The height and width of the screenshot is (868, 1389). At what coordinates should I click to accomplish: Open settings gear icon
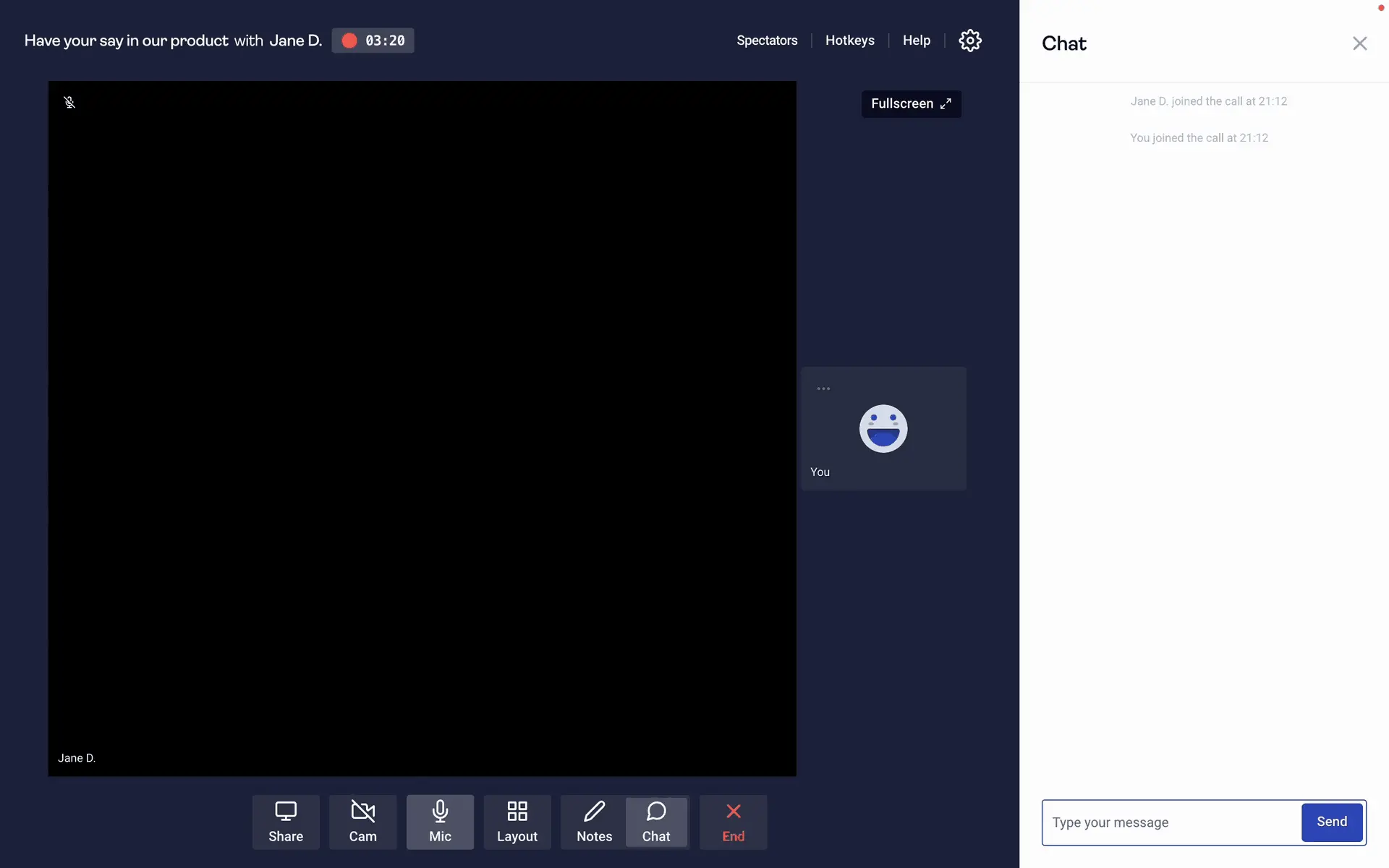(x=970, y=41)
